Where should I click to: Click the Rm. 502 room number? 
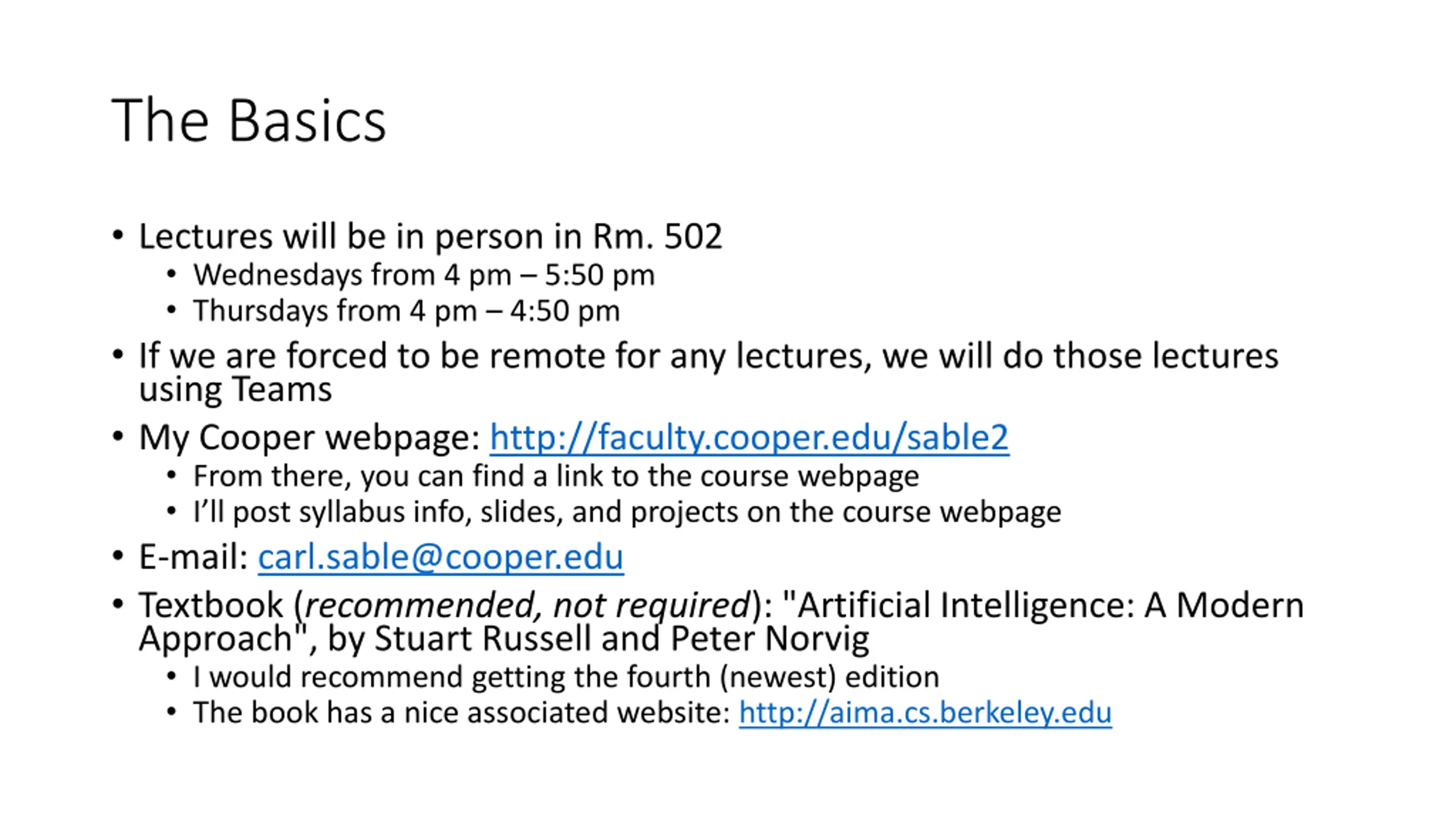[657, 237]
